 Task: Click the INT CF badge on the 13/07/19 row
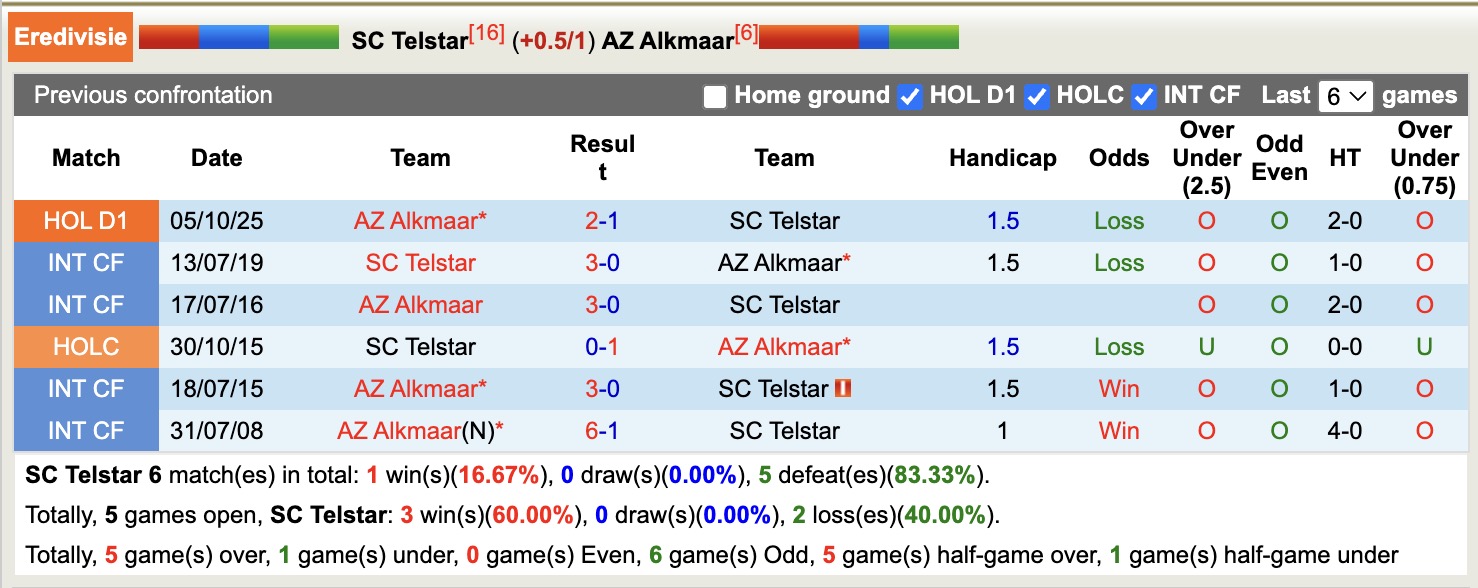pos(86,263)
